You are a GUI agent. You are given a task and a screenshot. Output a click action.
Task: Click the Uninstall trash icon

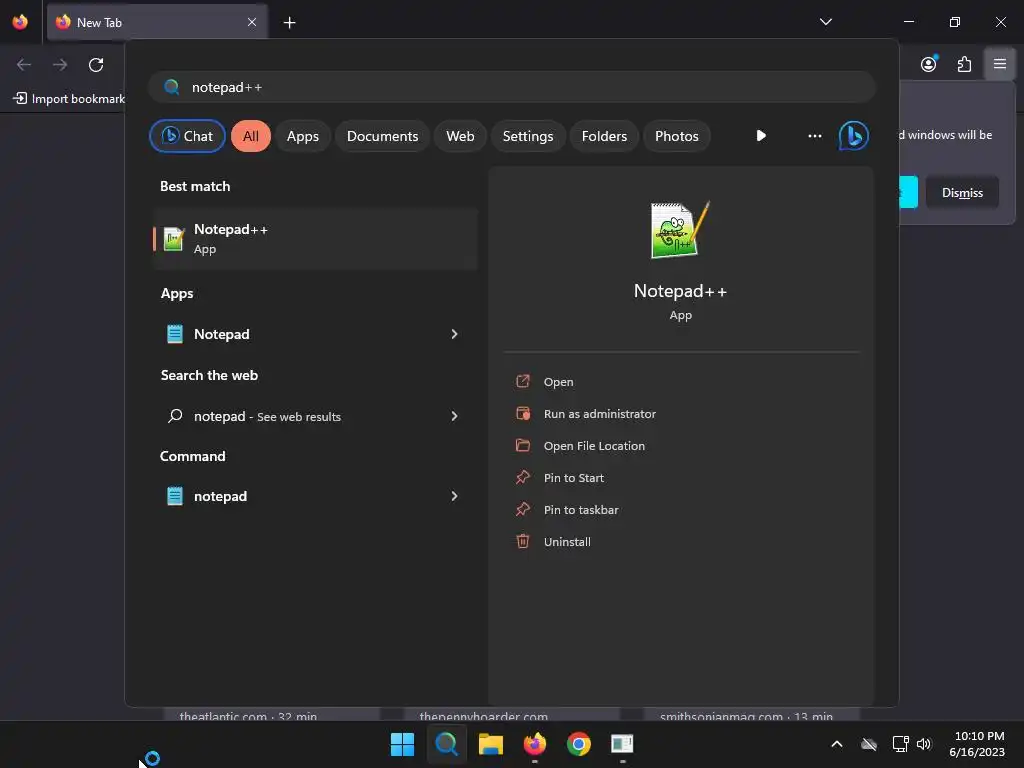[x=522, y=541]
